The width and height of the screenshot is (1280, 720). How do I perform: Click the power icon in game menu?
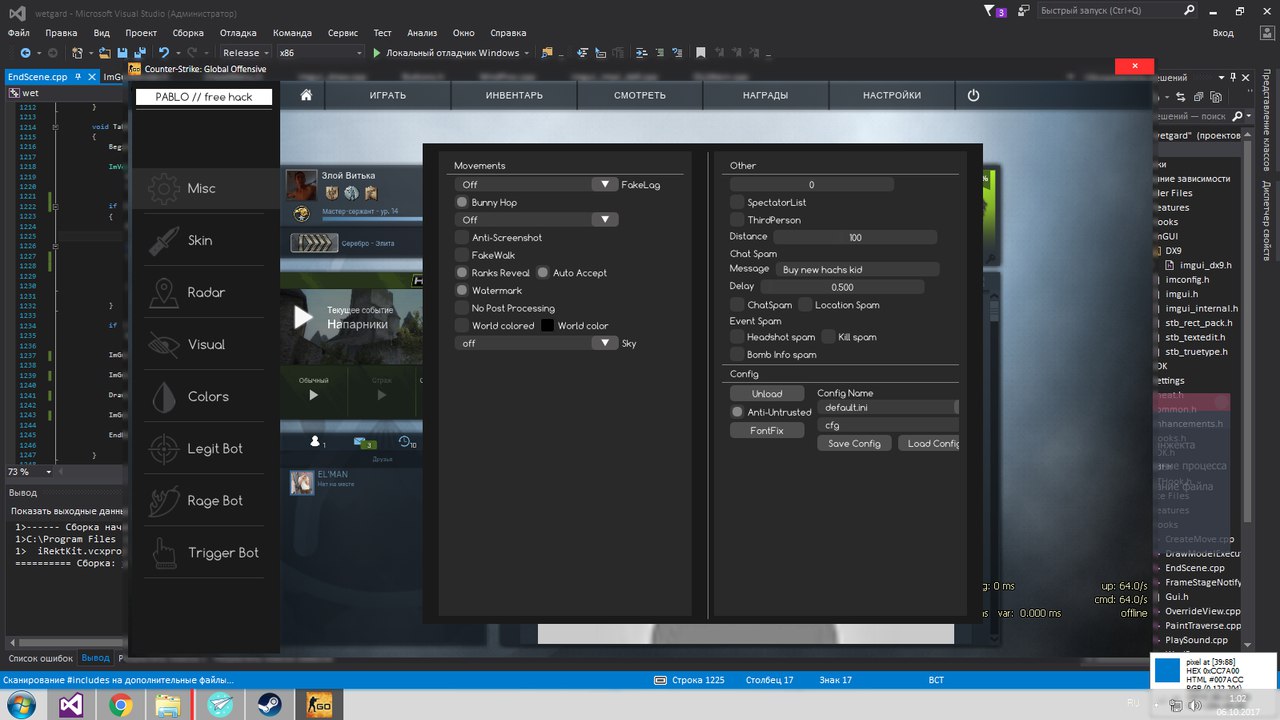coord(973,95)
